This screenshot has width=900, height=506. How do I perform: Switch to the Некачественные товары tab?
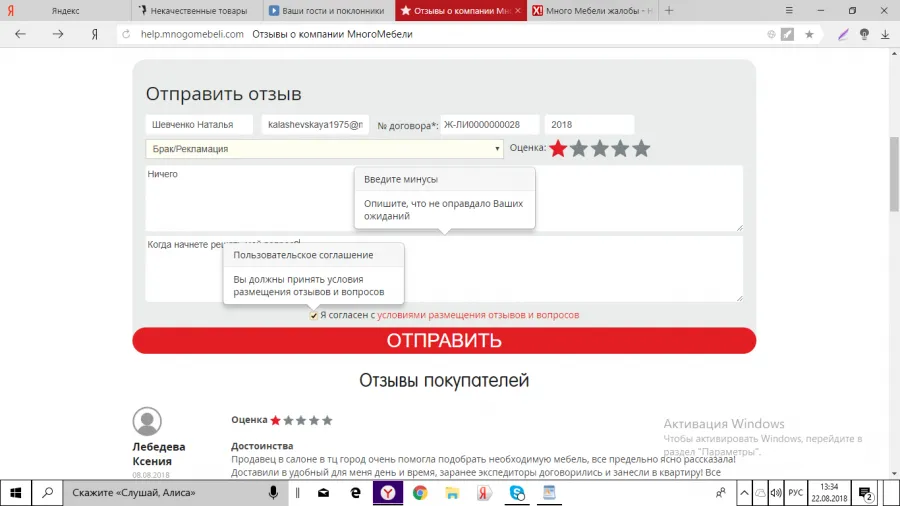(198, 10)
